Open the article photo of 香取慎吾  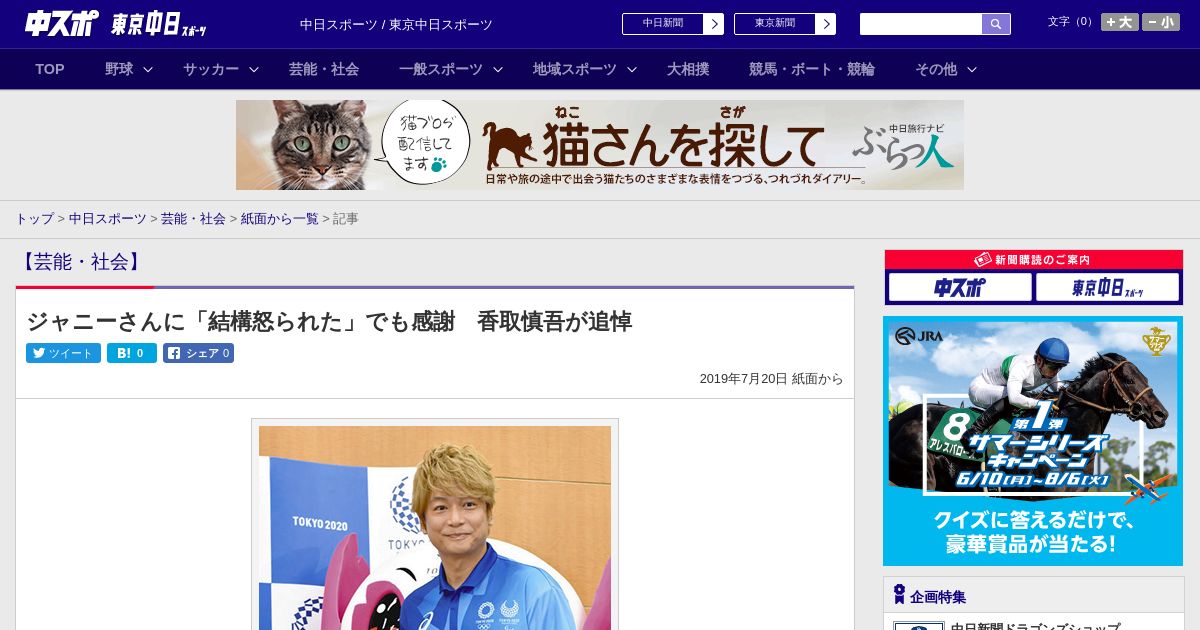[x=435, y=527]
